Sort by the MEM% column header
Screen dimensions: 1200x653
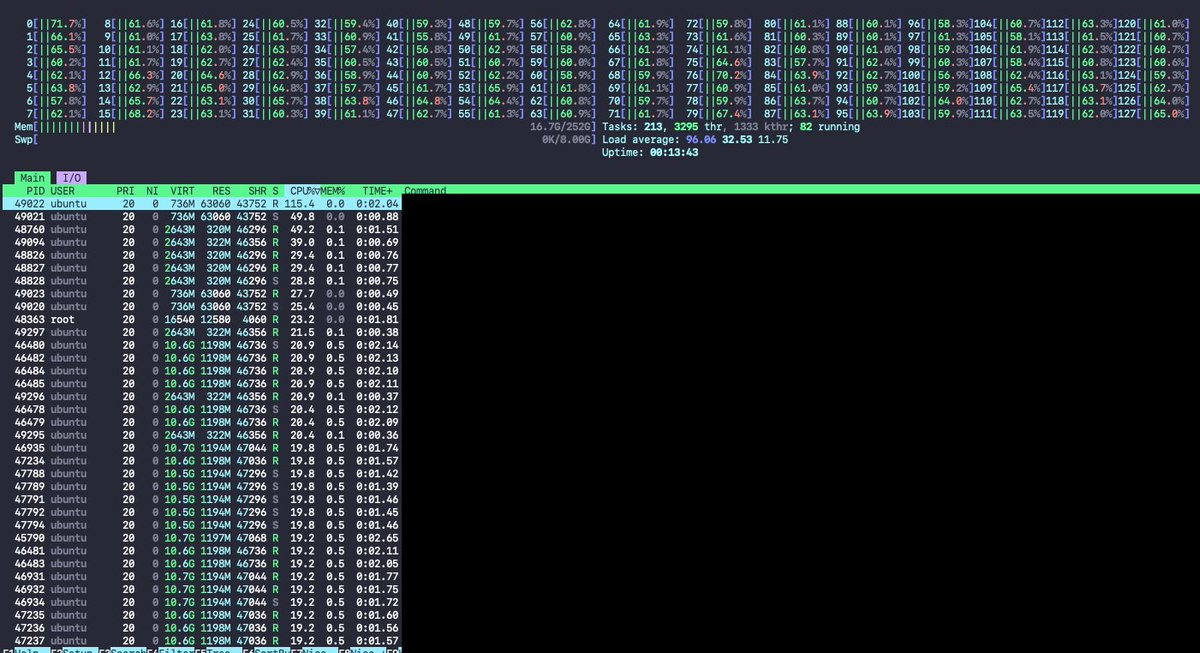pyautogui.click(x=333, y=190)
